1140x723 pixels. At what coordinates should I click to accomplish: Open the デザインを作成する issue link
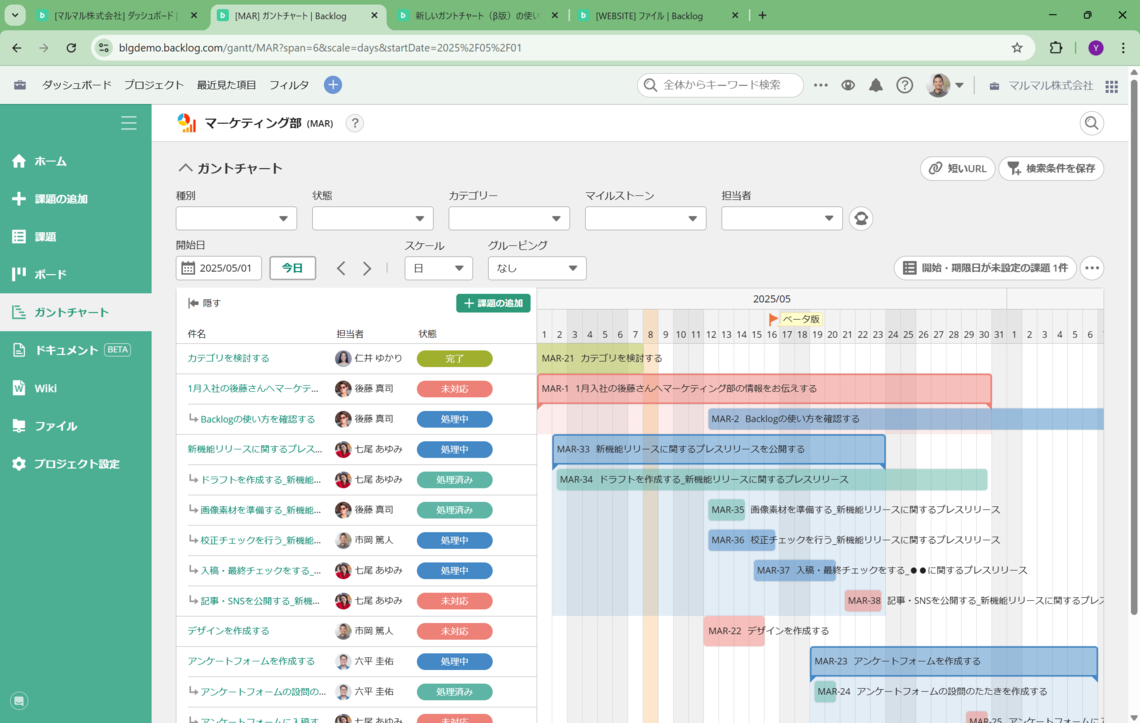pyautogui.click(x=228, y=631)
